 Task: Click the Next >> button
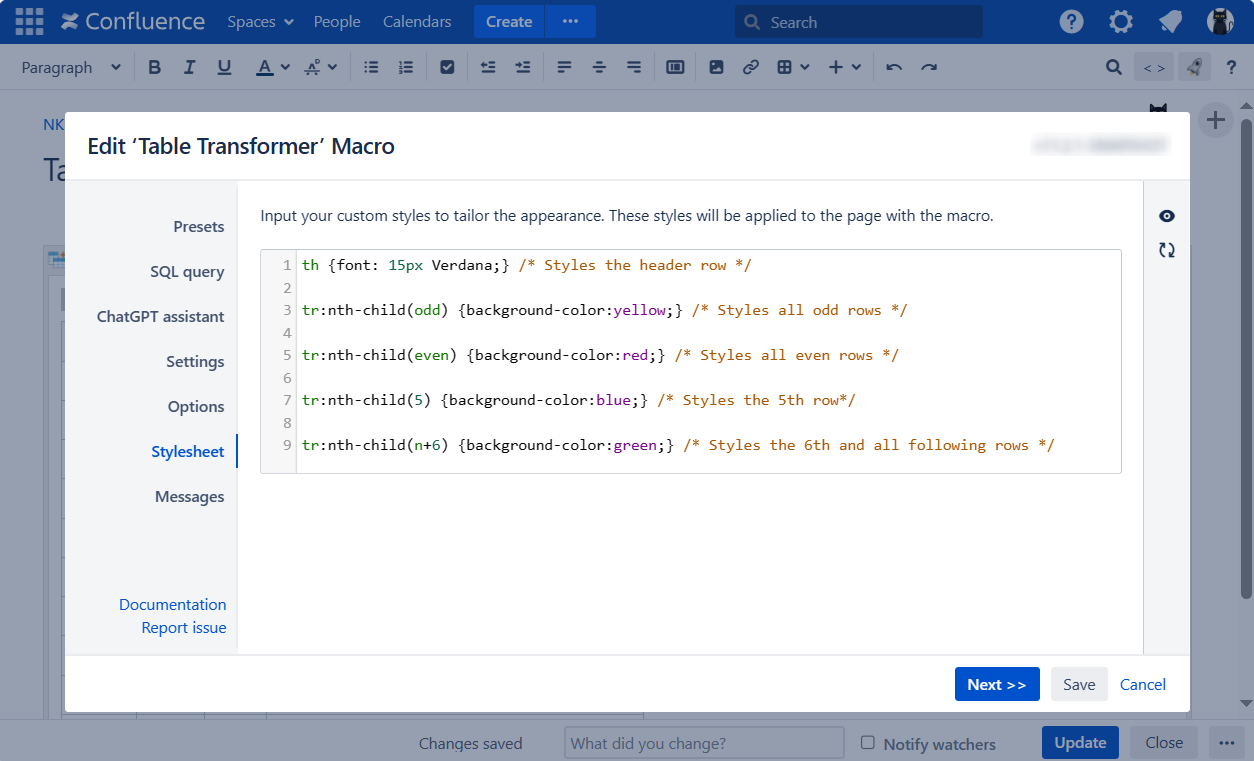pos(996,684)
